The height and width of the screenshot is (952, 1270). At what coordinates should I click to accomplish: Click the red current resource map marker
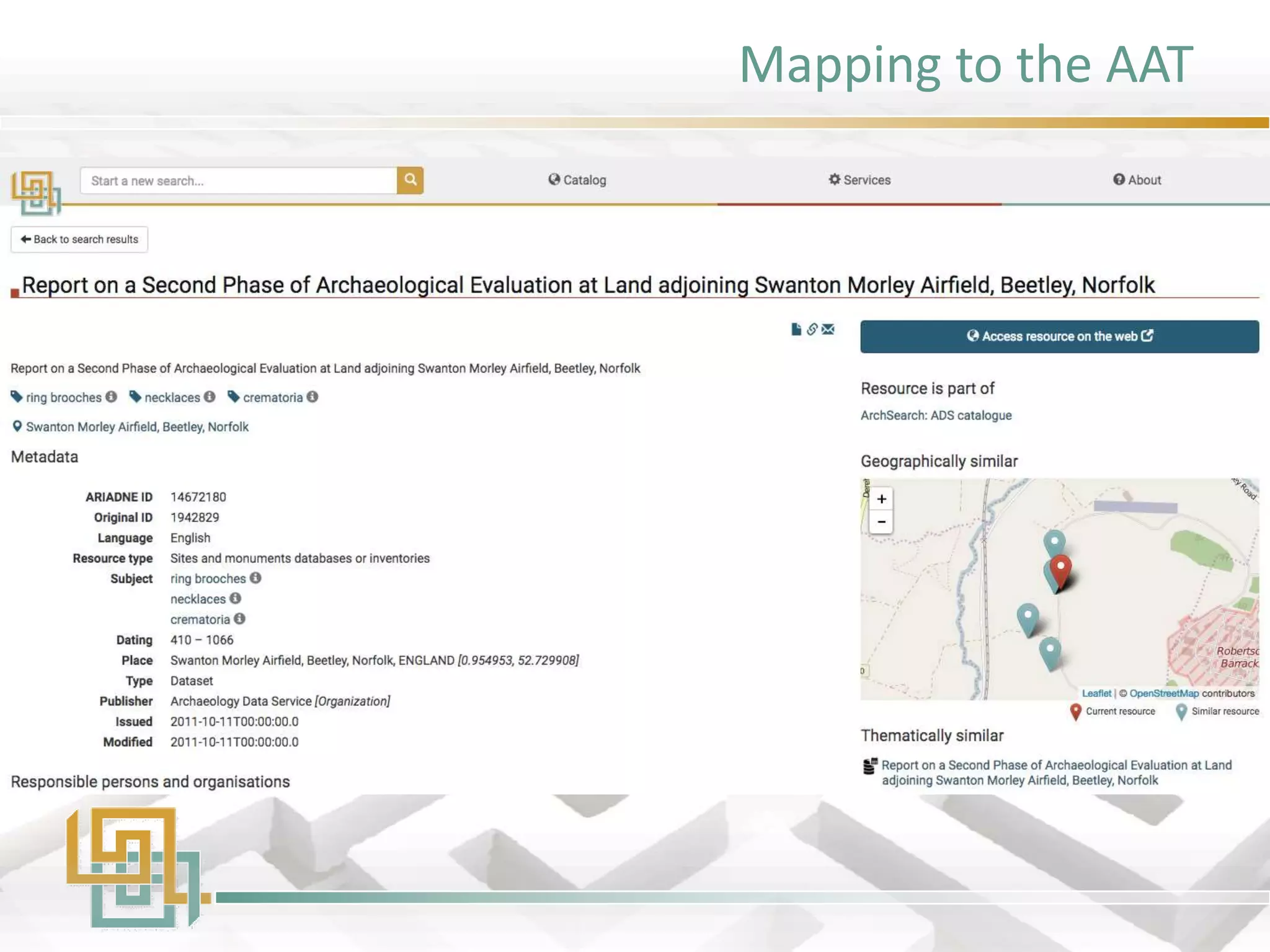point(1060,571)
